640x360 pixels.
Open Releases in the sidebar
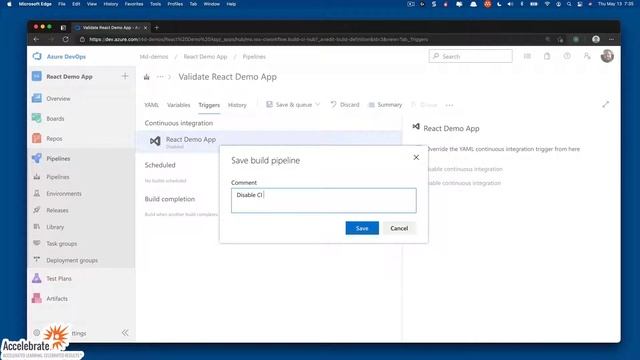click(57, 210)
